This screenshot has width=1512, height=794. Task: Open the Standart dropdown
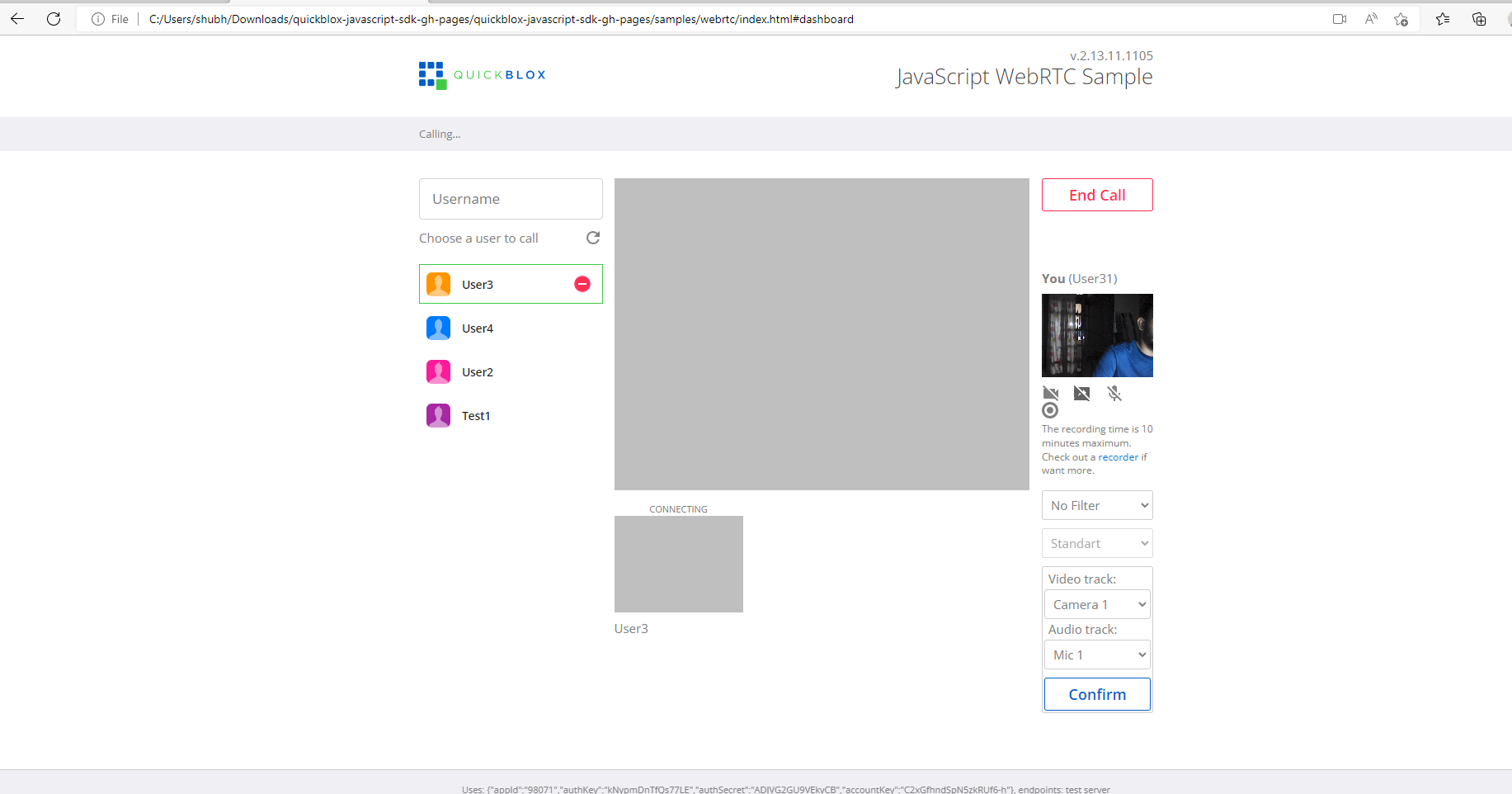click(x=1097, y=543)
